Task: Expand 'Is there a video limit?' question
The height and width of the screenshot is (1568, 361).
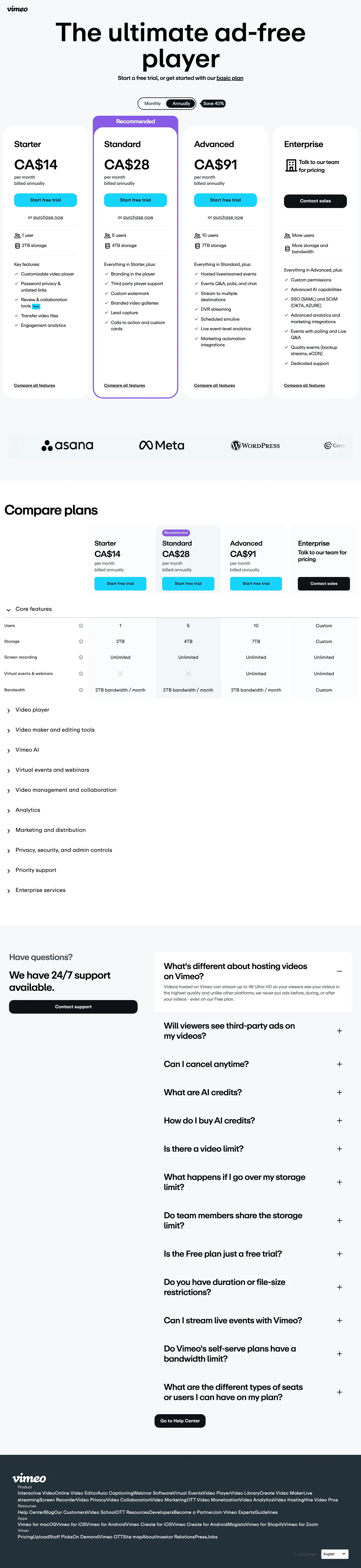Action: (x=339, y=1149)
